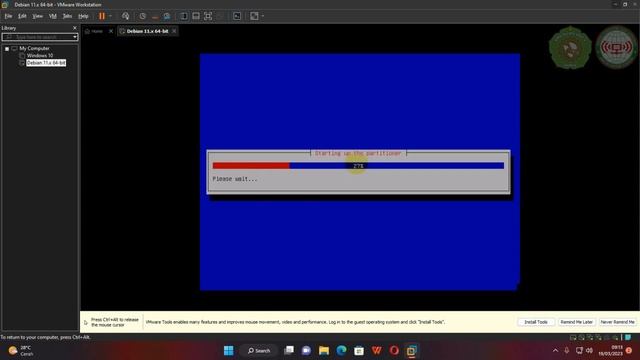
Task: Click the Remind Me Later button
Action: coord(576,322)
